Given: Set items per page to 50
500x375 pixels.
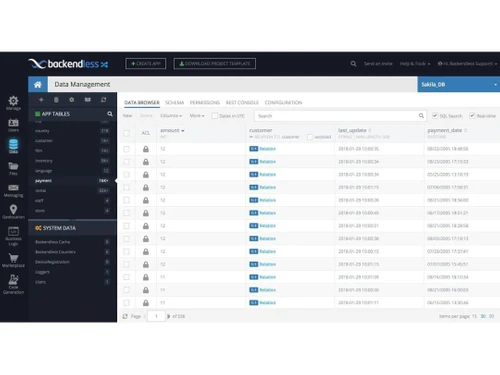Looking at the screenshot, I should pyautogui.click(x=491, y=316).
